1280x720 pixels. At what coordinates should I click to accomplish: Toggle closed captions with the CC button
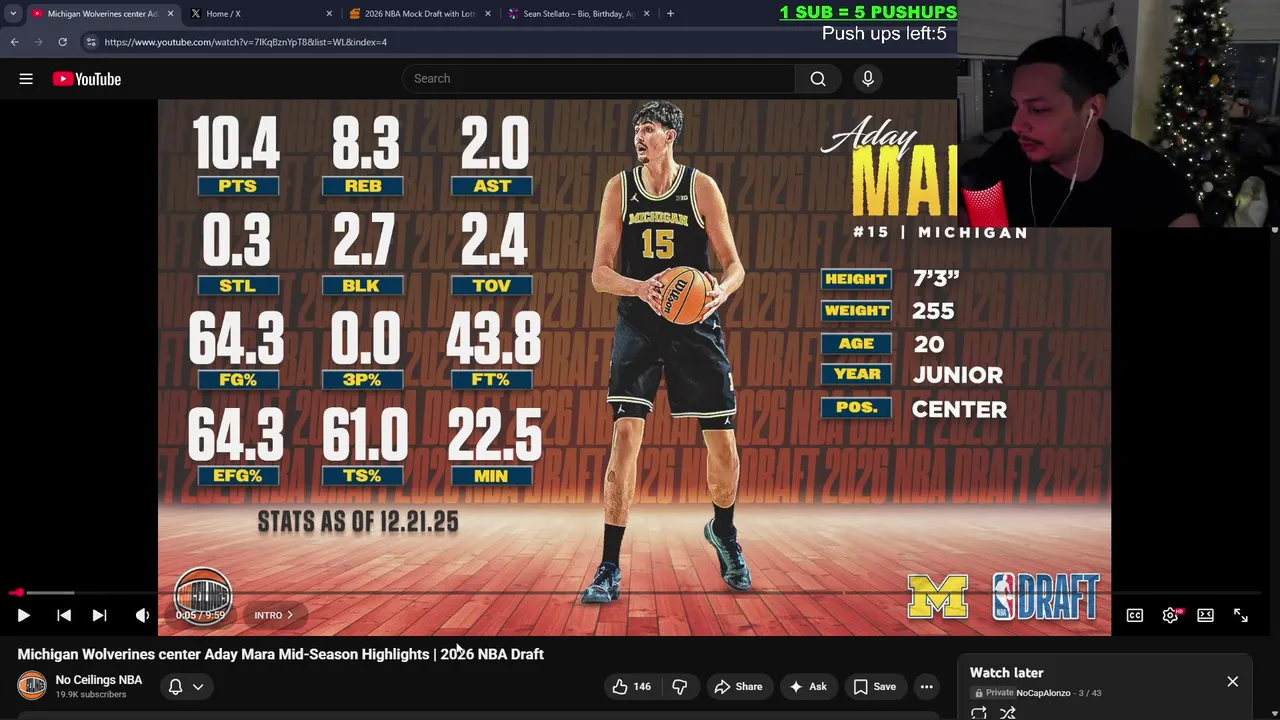[x=1135, y=615]
